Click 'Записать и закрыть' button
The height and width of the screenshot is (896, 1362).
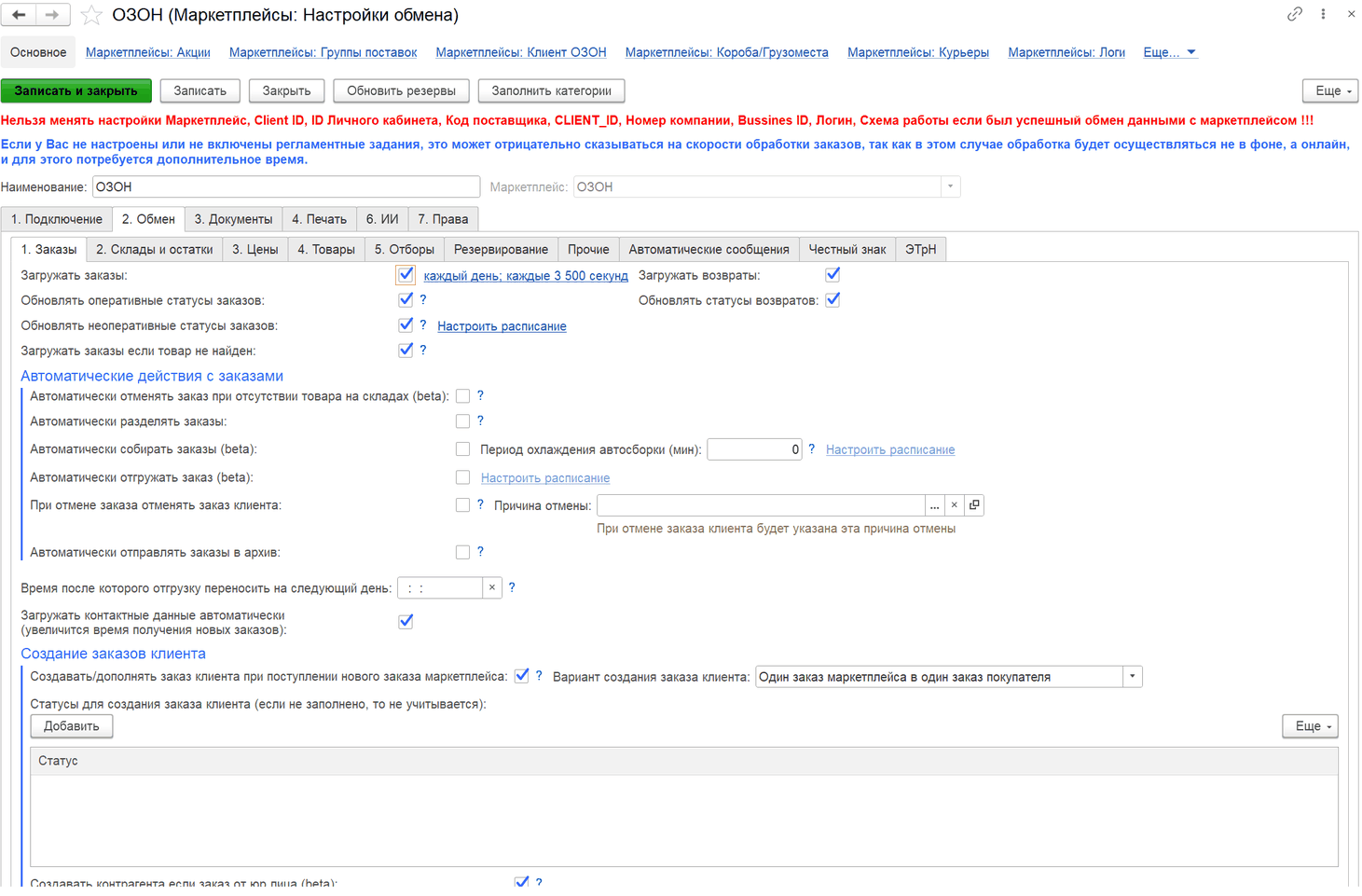point(76,90)
